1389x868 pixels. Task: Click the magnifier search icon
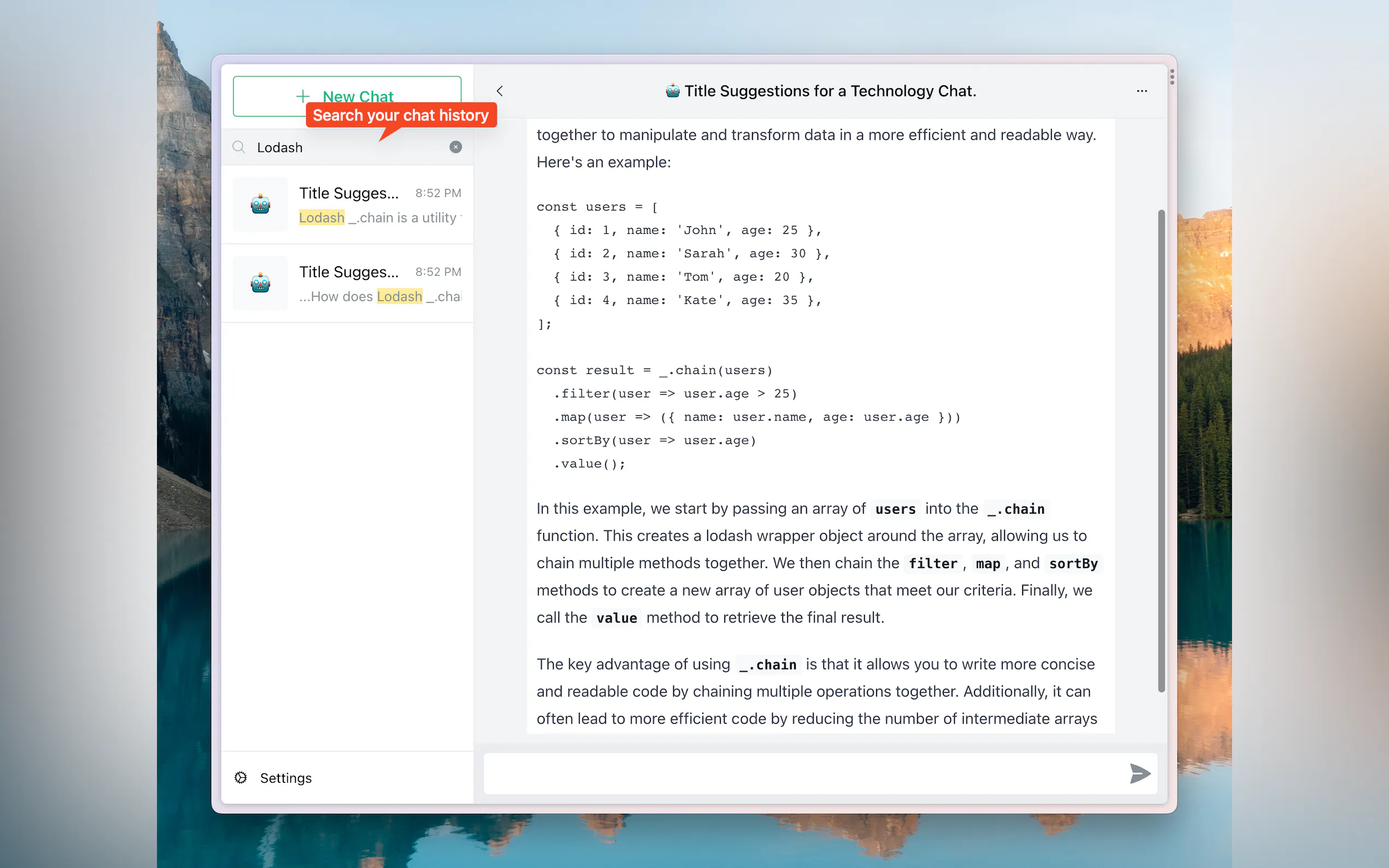pyautogui.click(x=239, y=147)
